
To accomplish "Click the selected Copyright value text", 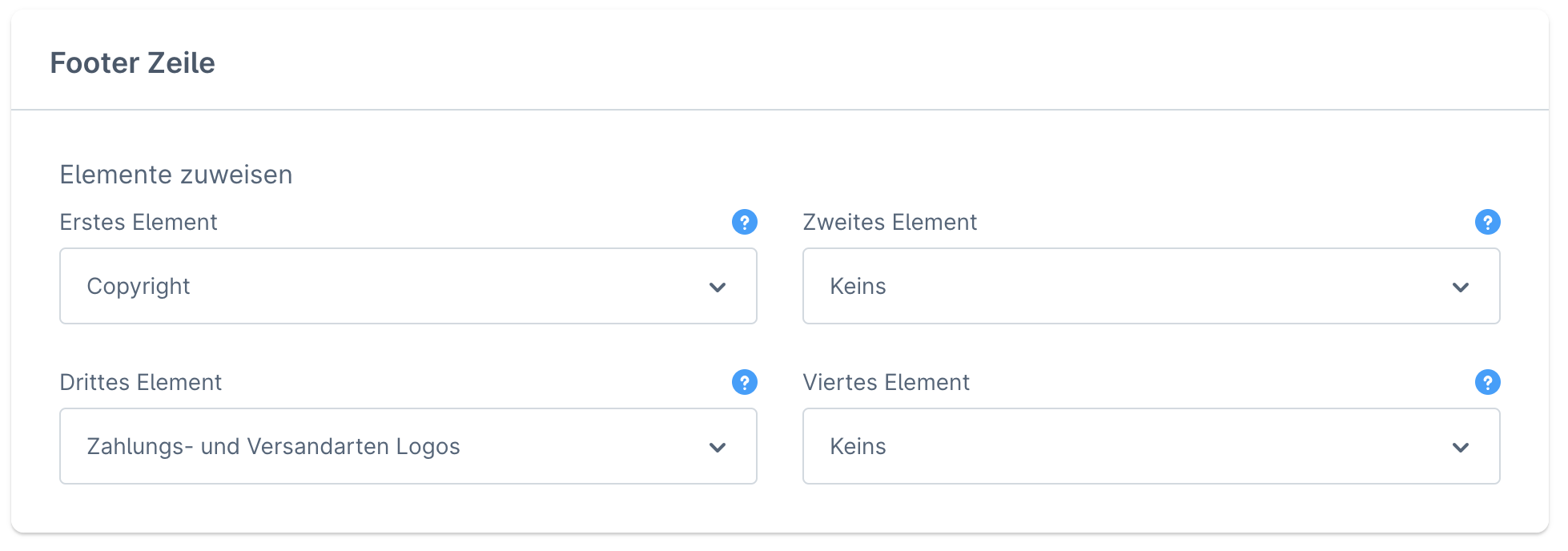I will [139, 286].
